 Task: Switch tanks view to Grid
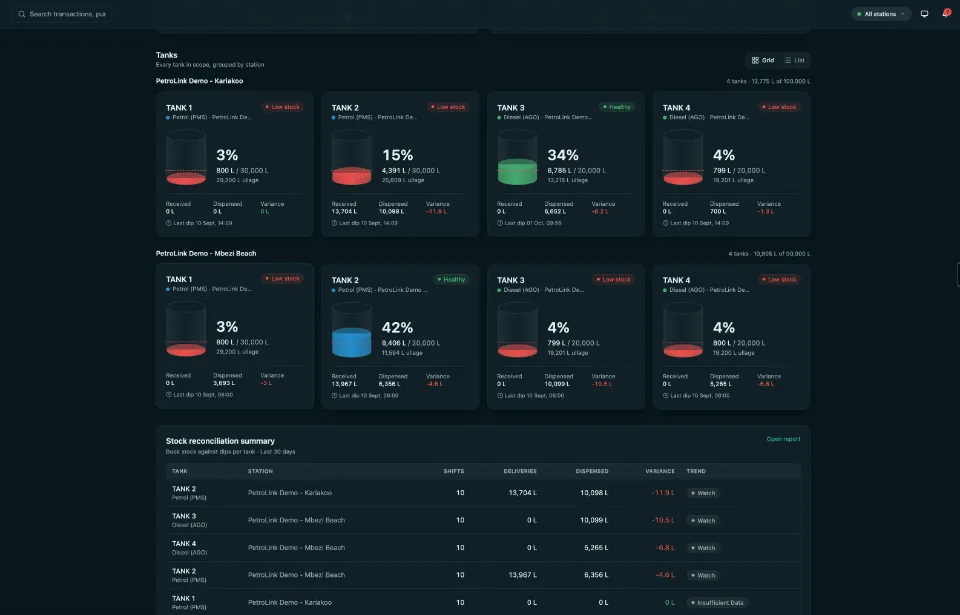coord(763,60)
